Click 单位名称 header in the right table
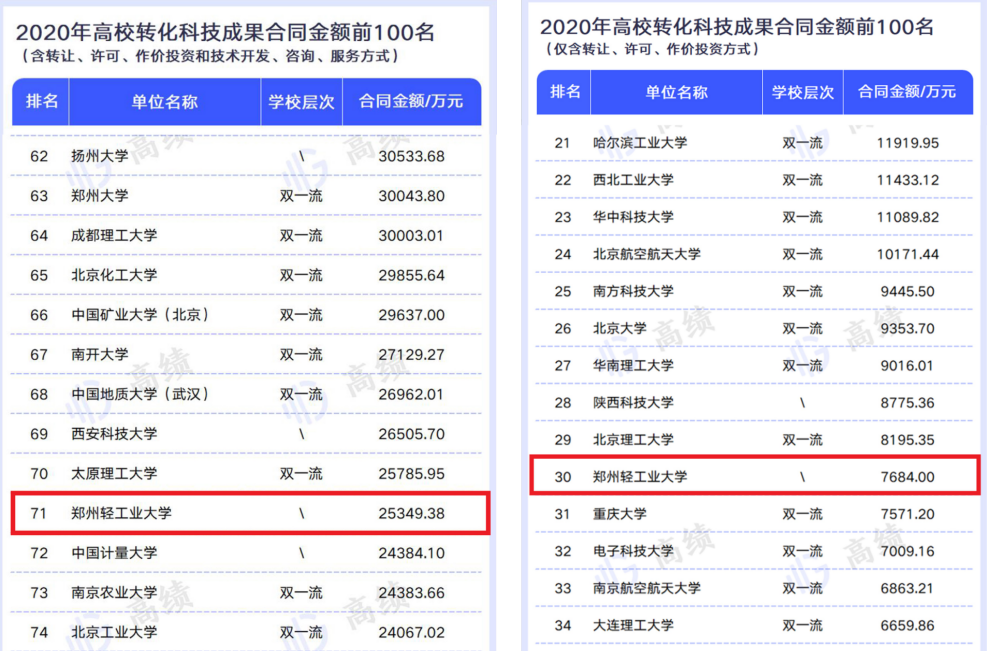The image size is (988, 651). tap(676, 92)
